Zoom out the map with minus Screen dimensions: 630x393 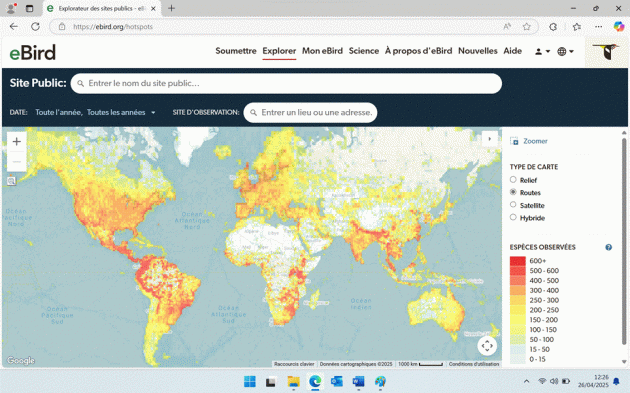coord(16,162)
